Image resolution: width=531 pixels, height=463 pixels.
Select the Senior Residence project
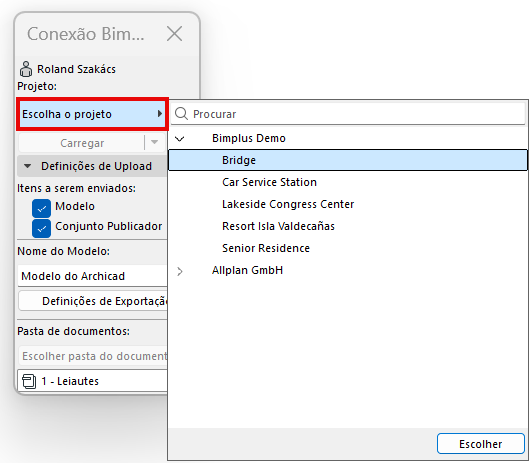tap(348, 248)
